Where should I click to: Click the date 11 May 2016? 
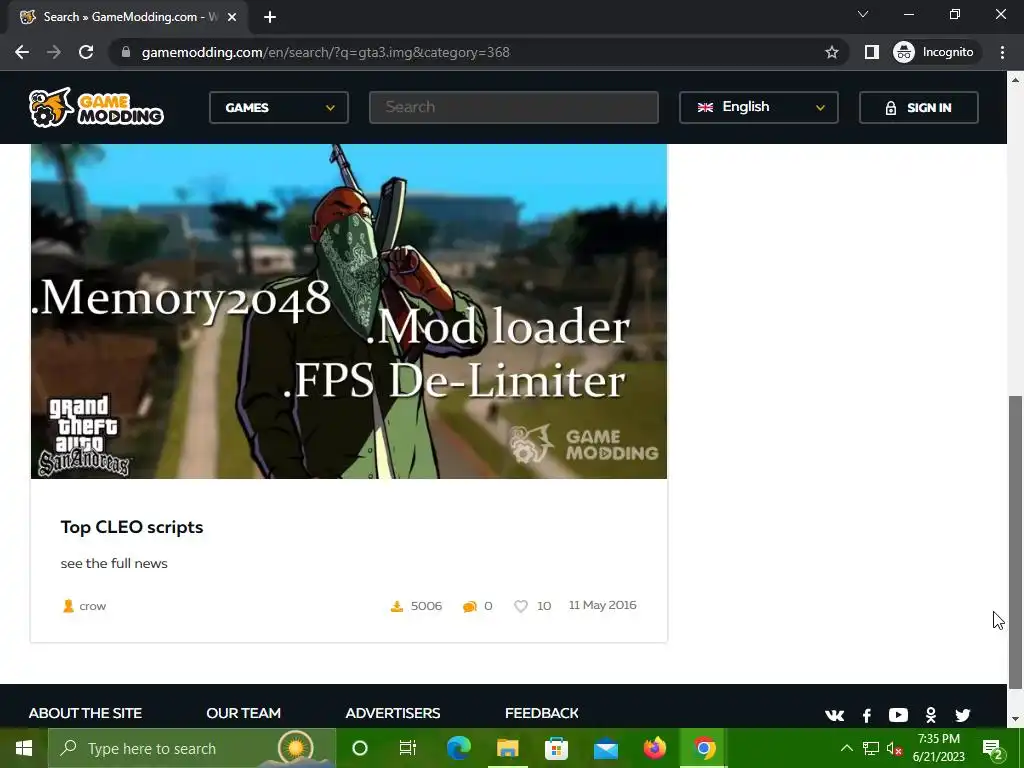click(x=602, y=605)
